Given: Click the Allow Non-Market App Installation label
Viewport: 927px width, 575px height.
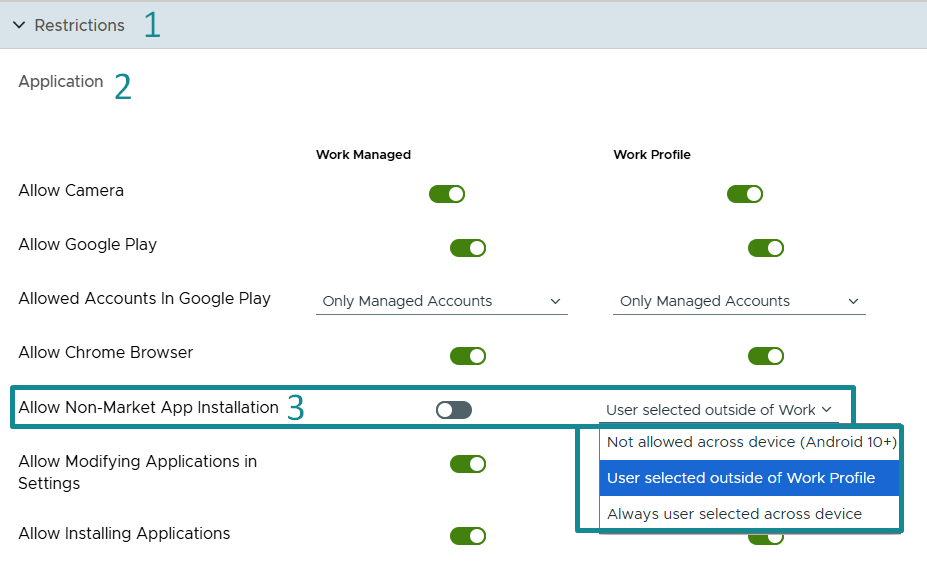Looking at the screenshot, I should (148, 407).
